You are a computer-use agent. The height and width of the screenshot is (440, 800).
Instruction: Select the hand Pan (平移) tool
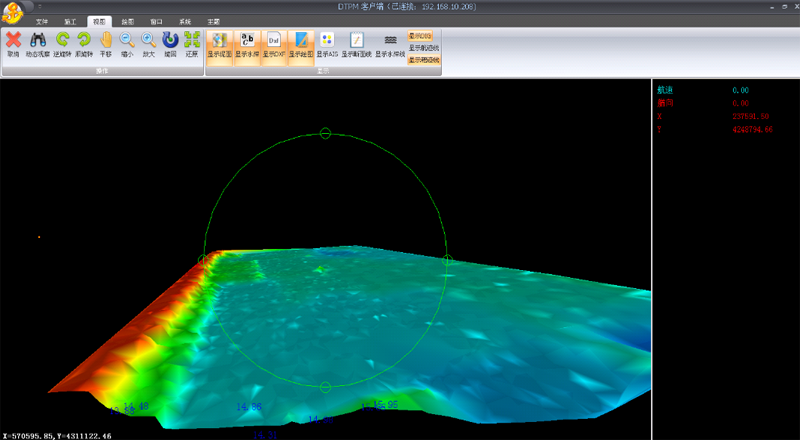pos(106,44)
